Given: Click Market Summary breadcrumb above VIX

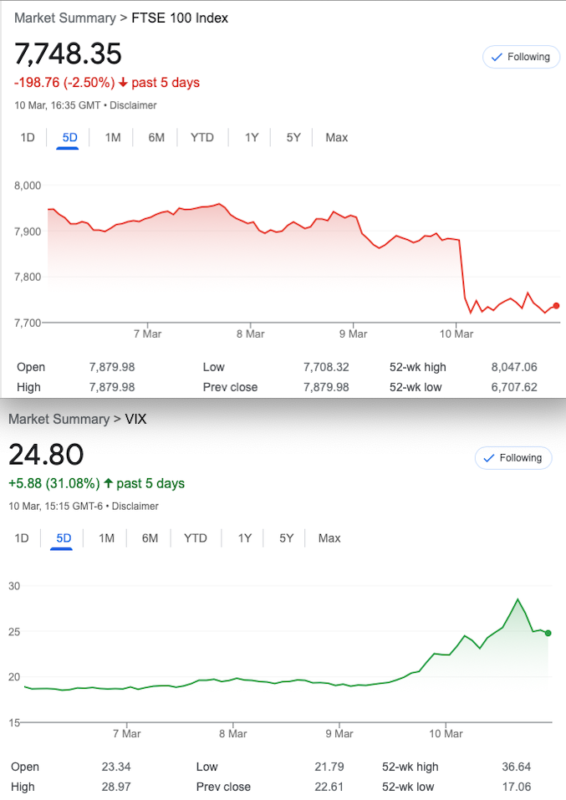Looking at the screenshot, I should [x=59, y=419].
